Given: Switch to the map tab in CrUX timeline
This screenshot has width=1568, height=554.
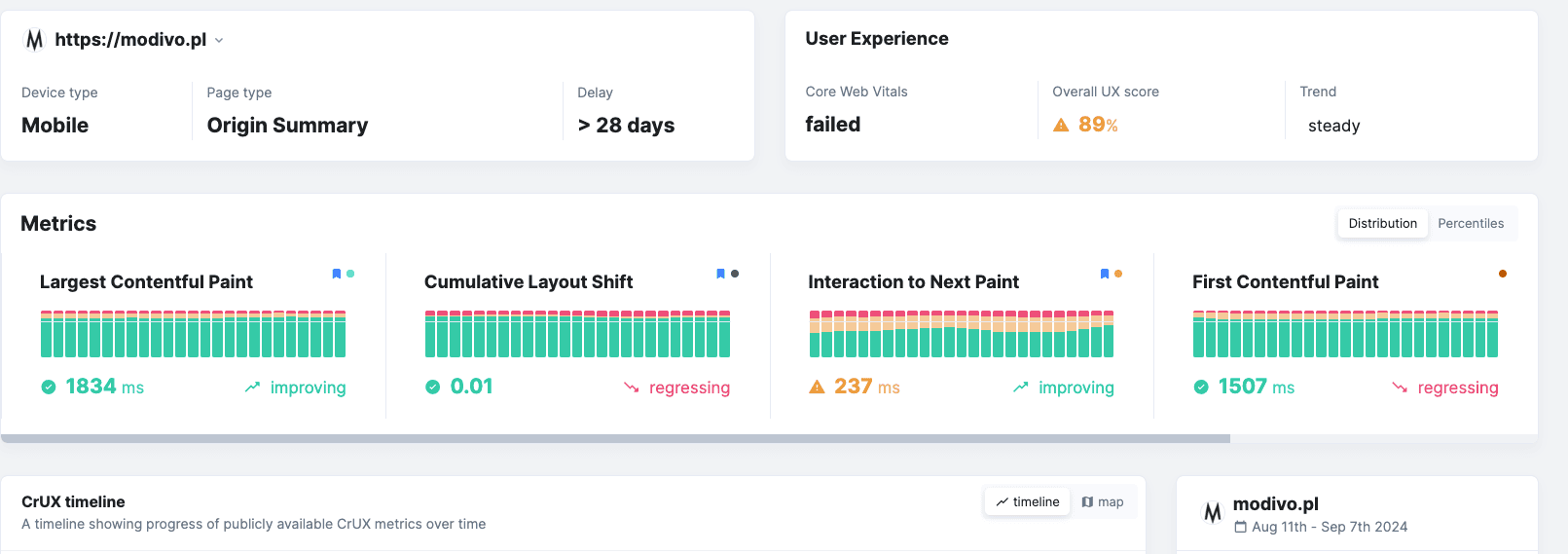Looking at the screenshot, I should pyautogui.click(x=1103, y=501).
